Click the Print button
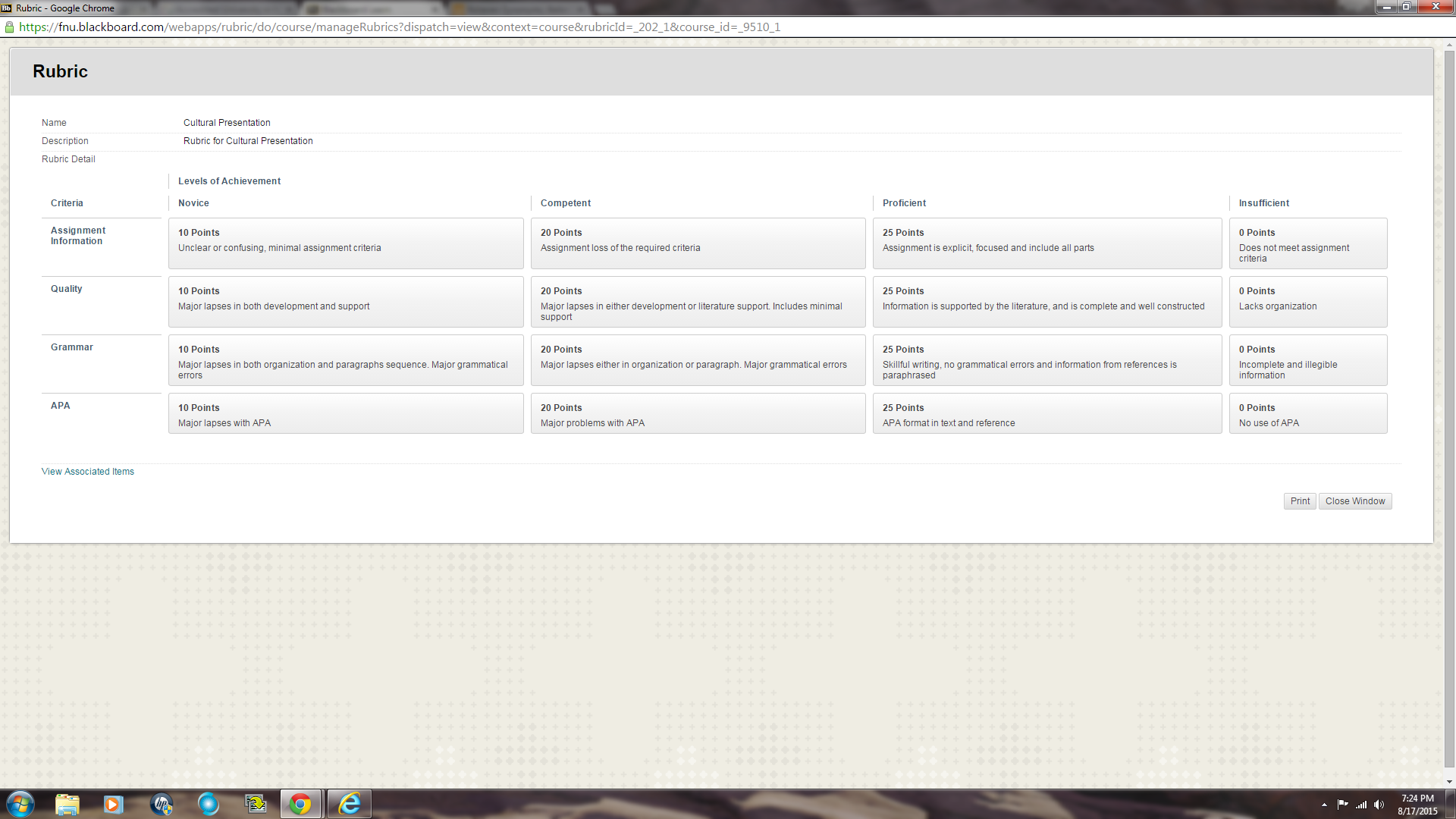Image resolution: width=1456 pixels, height=819 pixels. coord(1299,500)
